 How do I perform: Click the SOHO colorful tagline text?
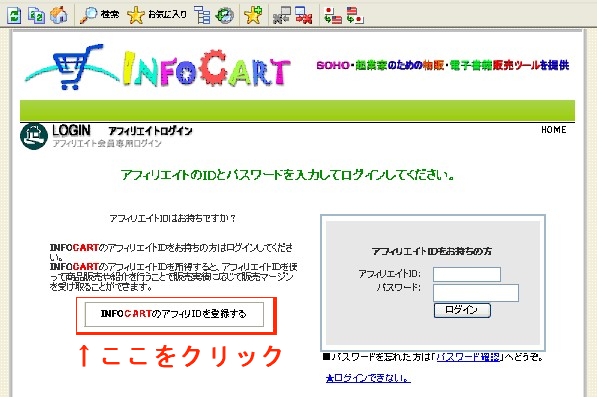(x=443, y=65)
